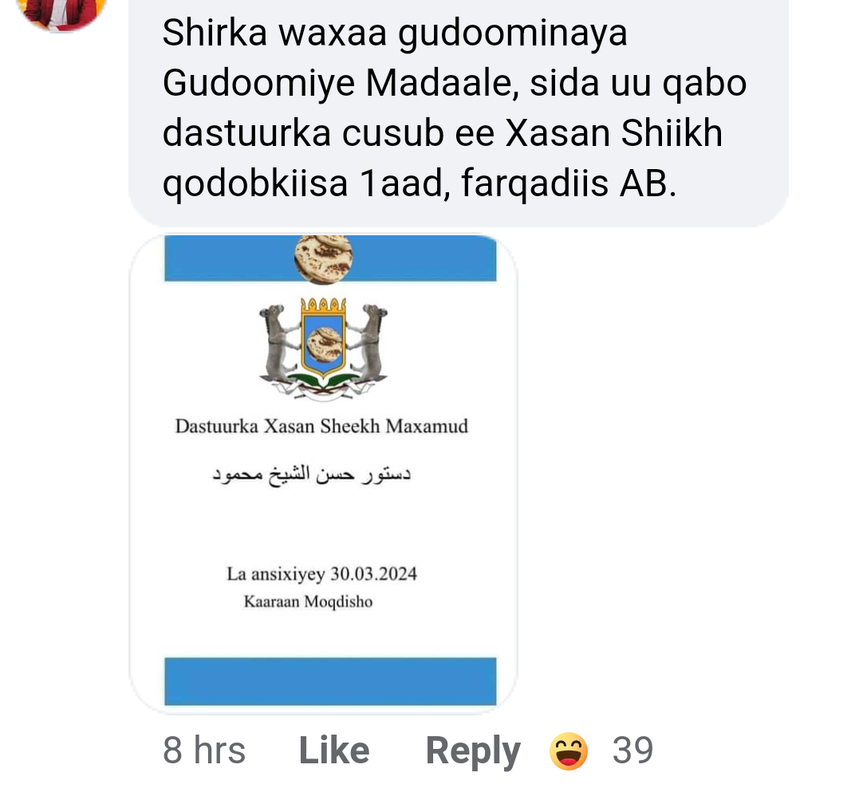Click the right animal holding the shield
The image size is (855, 800).
tap(368, 344)
